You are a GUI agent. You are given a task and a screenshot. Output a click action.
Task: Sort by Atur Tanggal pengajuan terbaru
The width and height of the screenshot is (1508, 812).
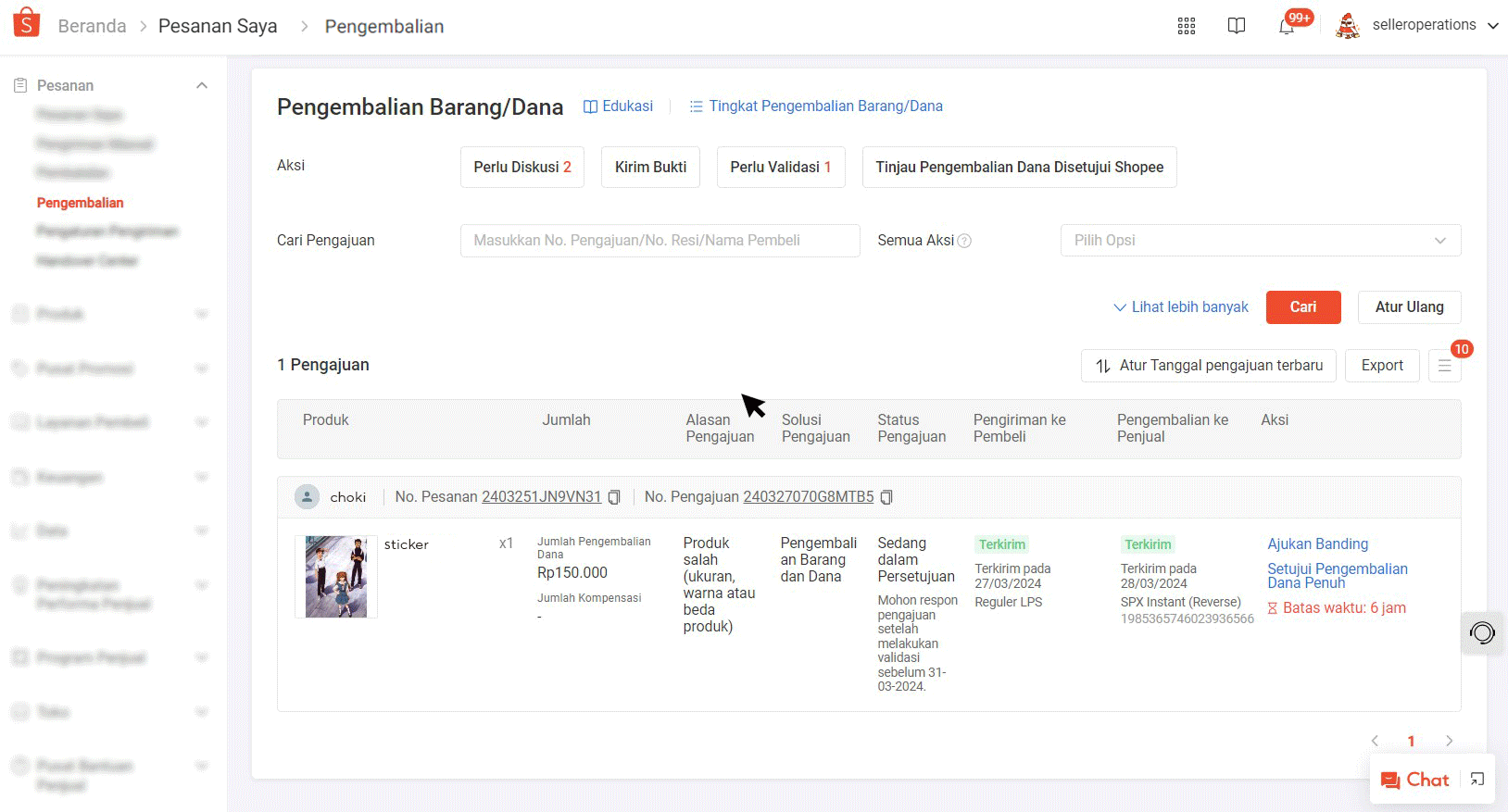click(x=1208, y=366)
